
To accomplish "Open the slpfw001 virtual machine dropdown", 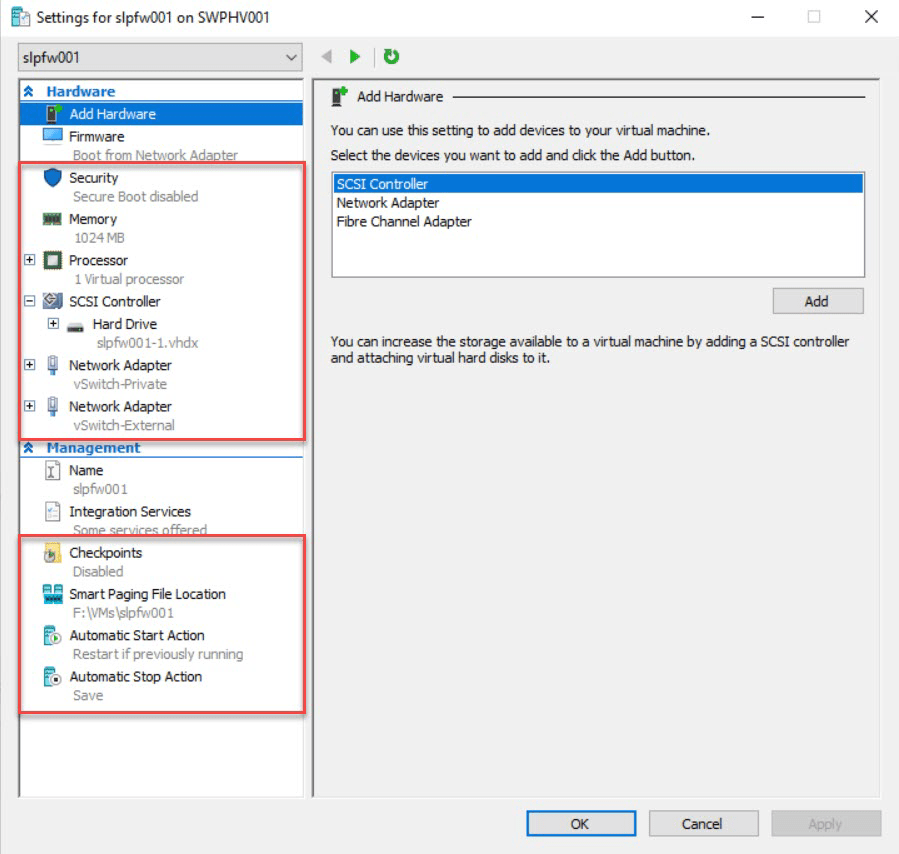I will click(291, 58).
